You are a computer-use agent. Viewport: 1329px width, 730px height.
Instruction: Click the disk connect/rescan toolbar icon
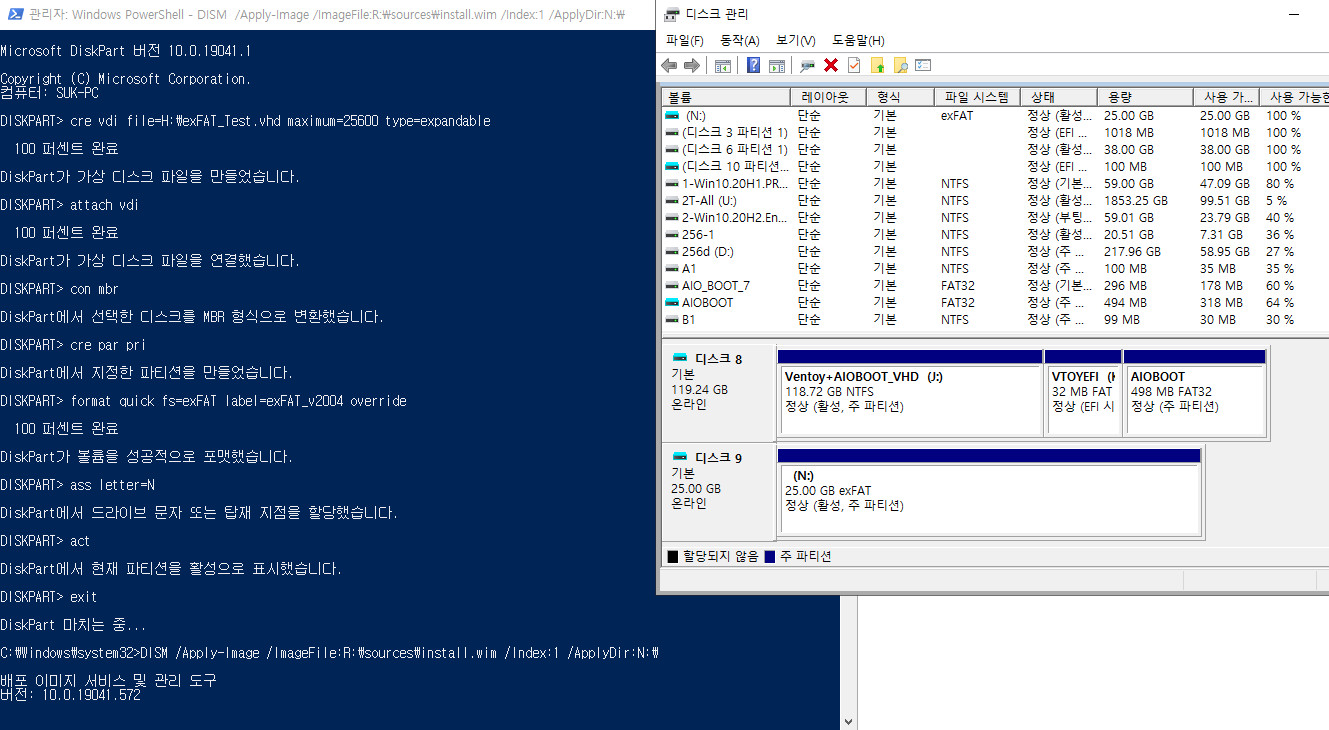[x=807, y=65]
